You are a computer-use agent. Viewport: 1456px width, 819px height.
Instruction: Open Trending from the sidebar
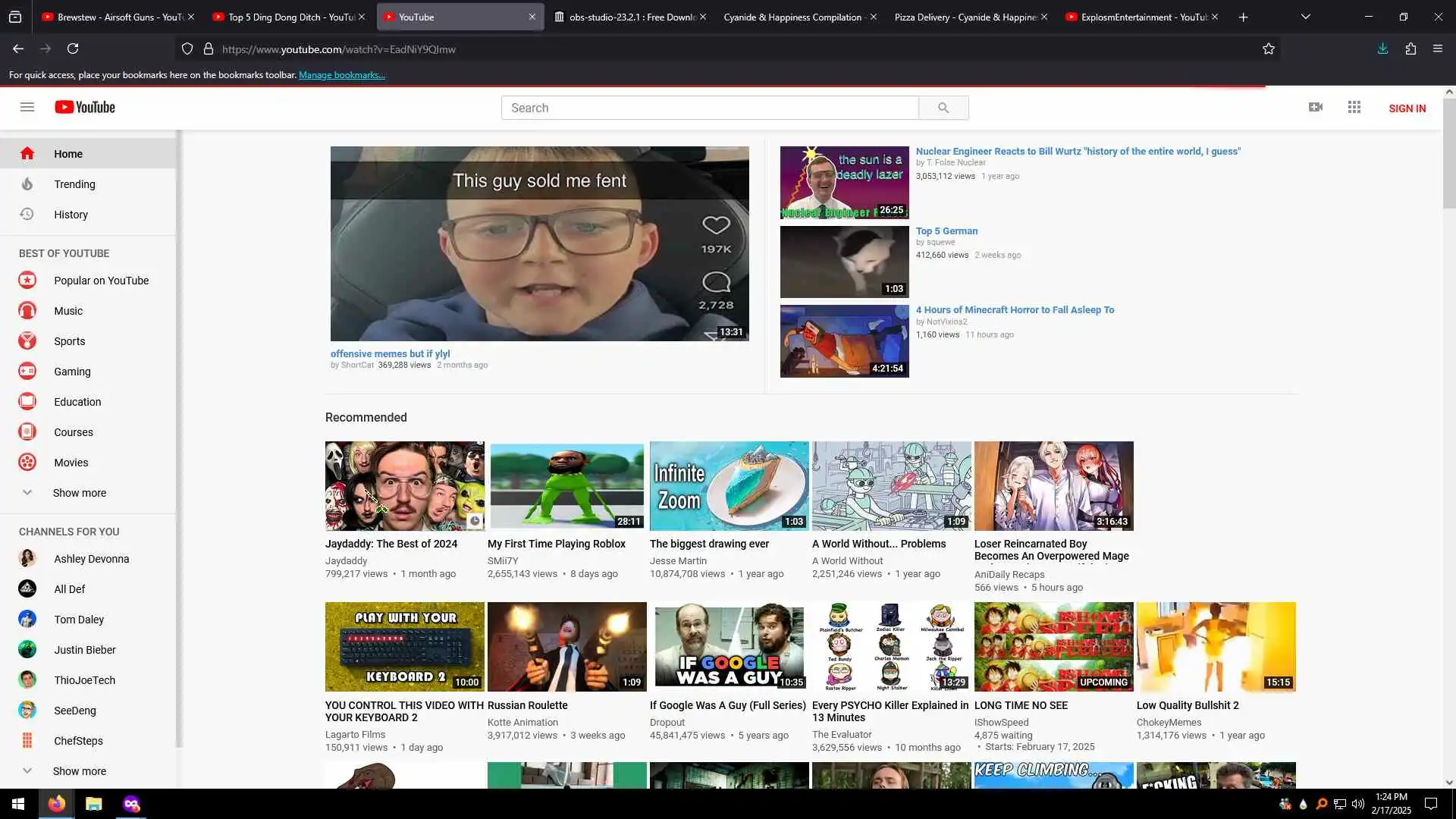[74, 184]
